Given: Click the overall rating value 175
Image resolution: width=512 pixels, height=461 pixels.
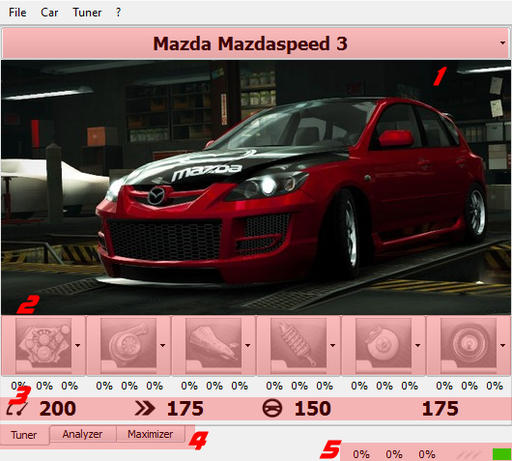Looking at the screenshot, I should (x=440, y=409).
